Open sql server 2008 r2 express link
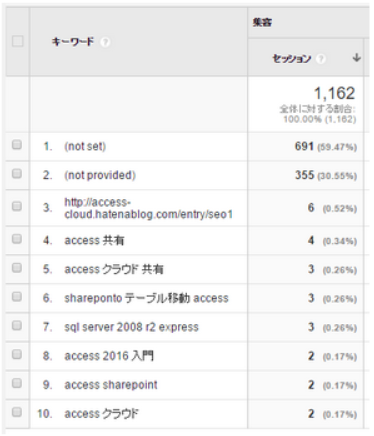The height and width of the screenshot is (436, 374). (x=131, y=327)
